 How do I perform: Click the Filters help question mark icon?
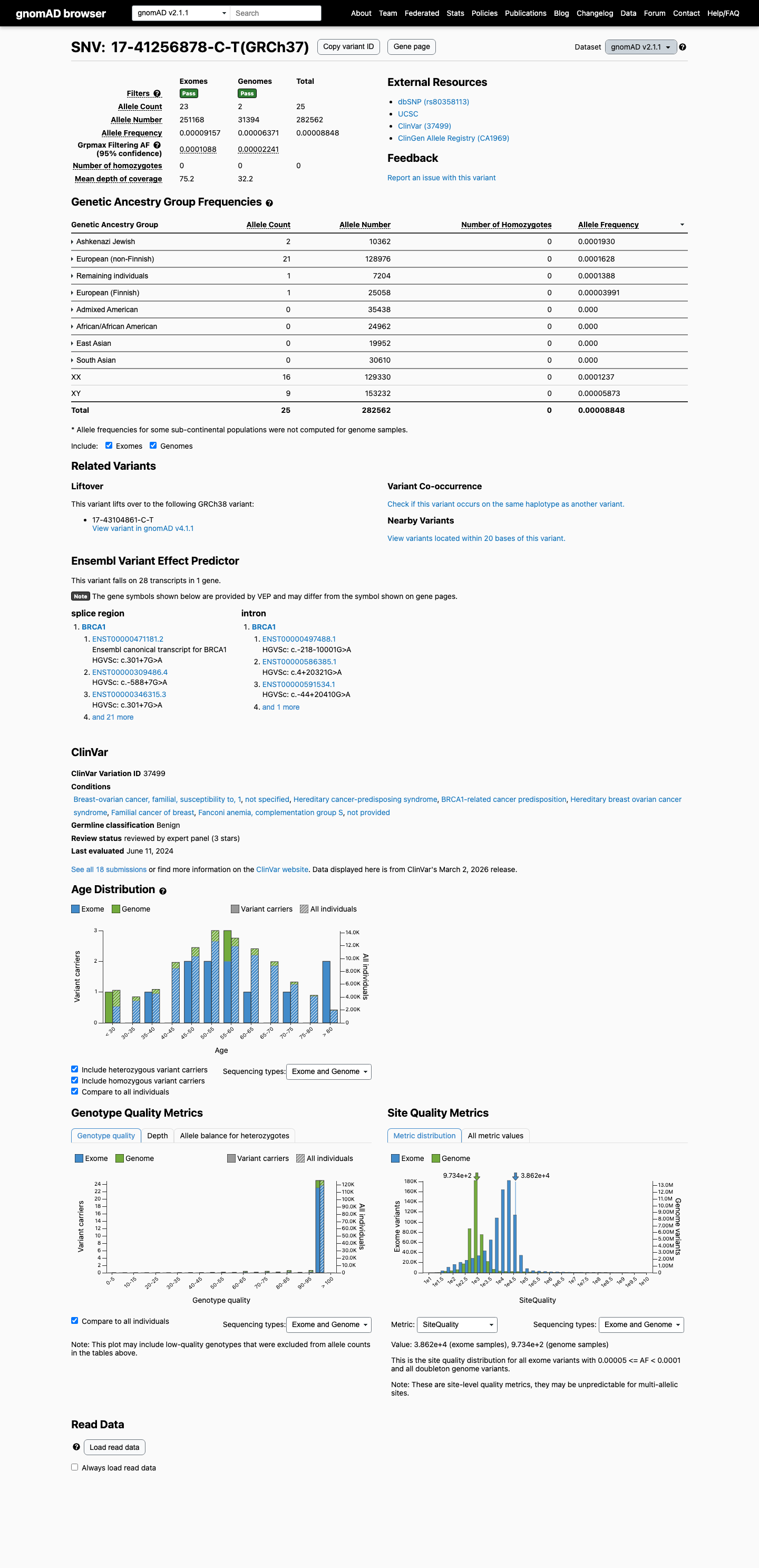(x=157, y=94)
